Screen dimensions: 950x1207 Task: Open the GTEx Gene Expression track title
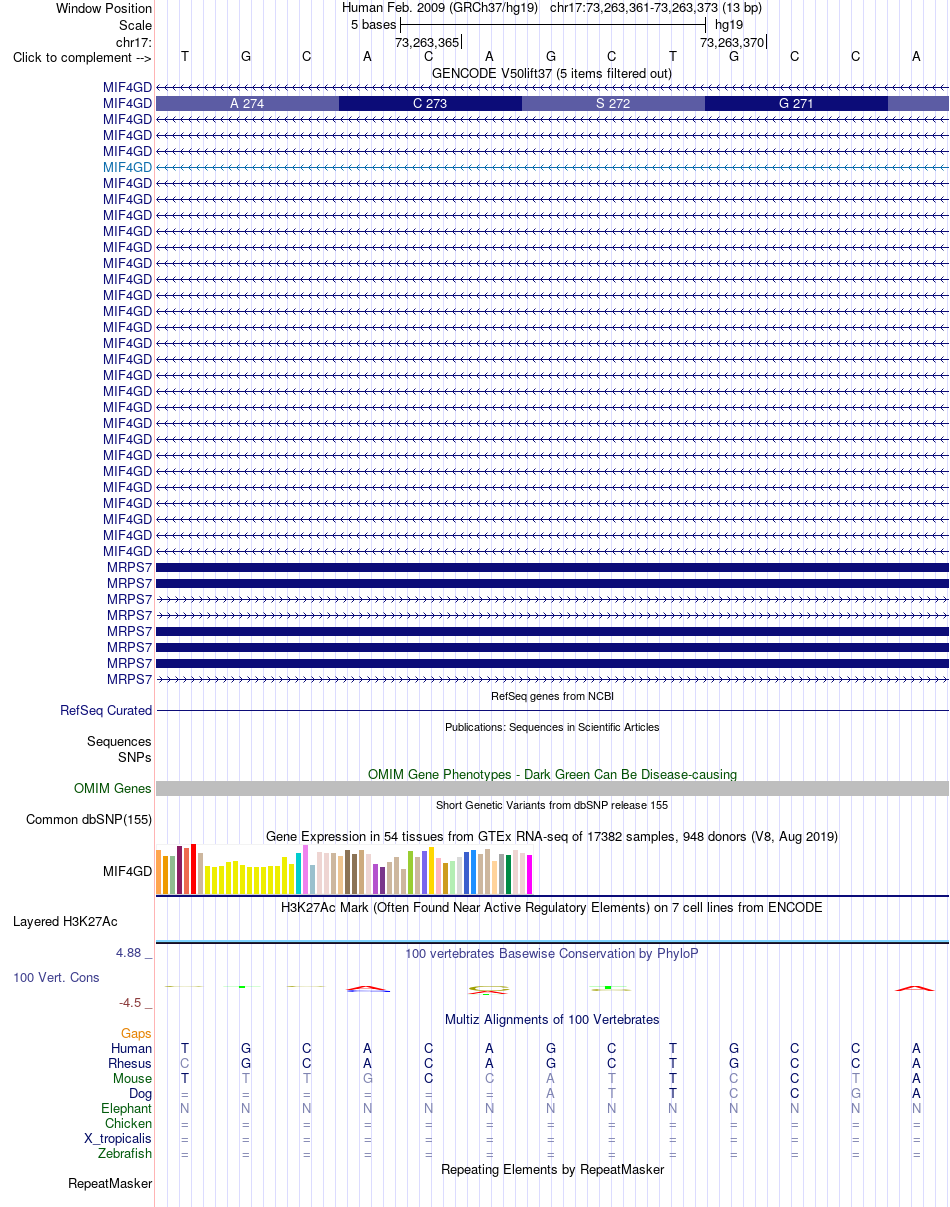pyautogui.click(x=552, y=836)
